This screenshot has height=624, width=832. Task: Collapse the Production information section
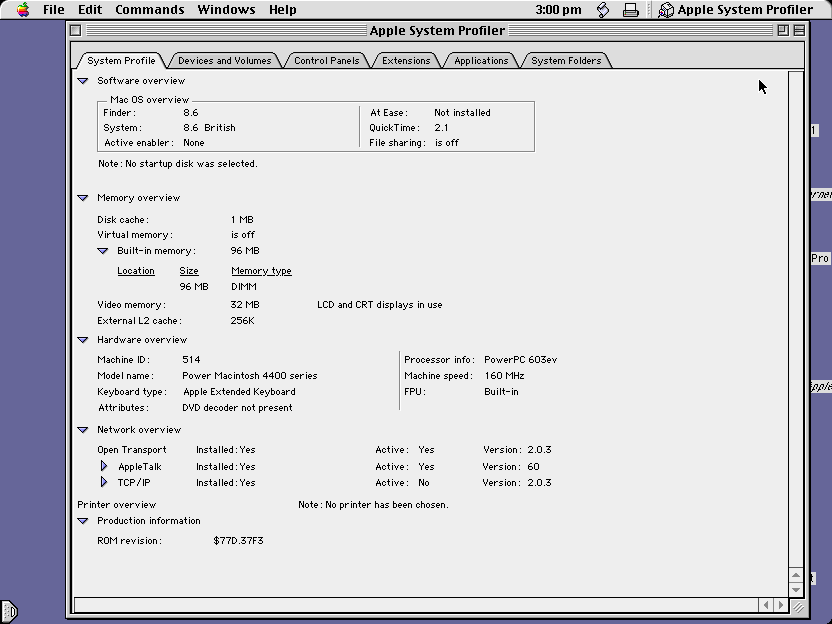[82, 521]
